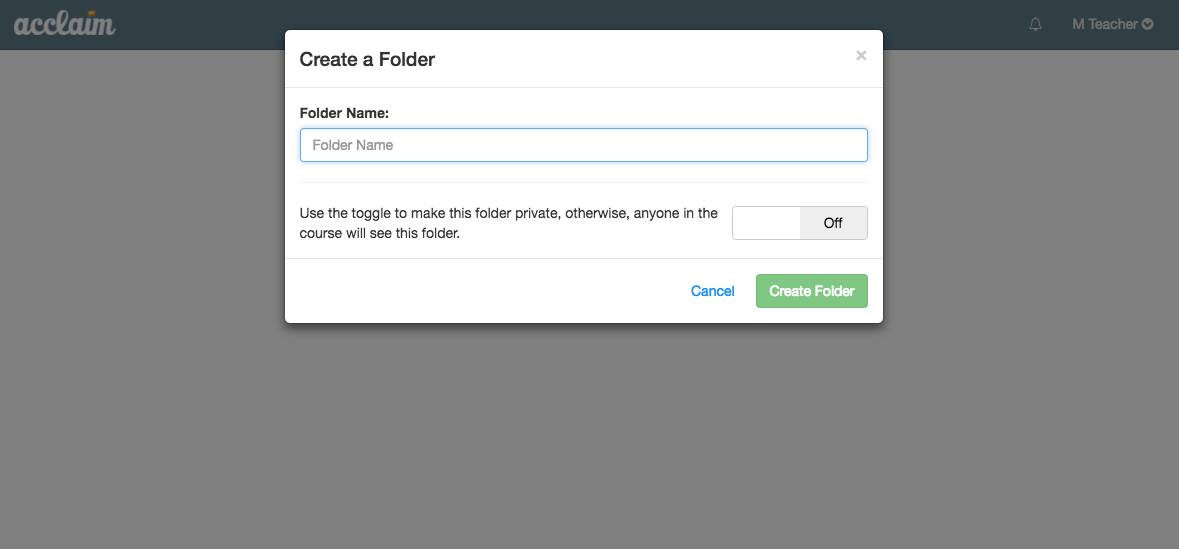Screen dimensions: 1179x549
Task: Click the M Teacher account name
Action: tap(1104, 24)
